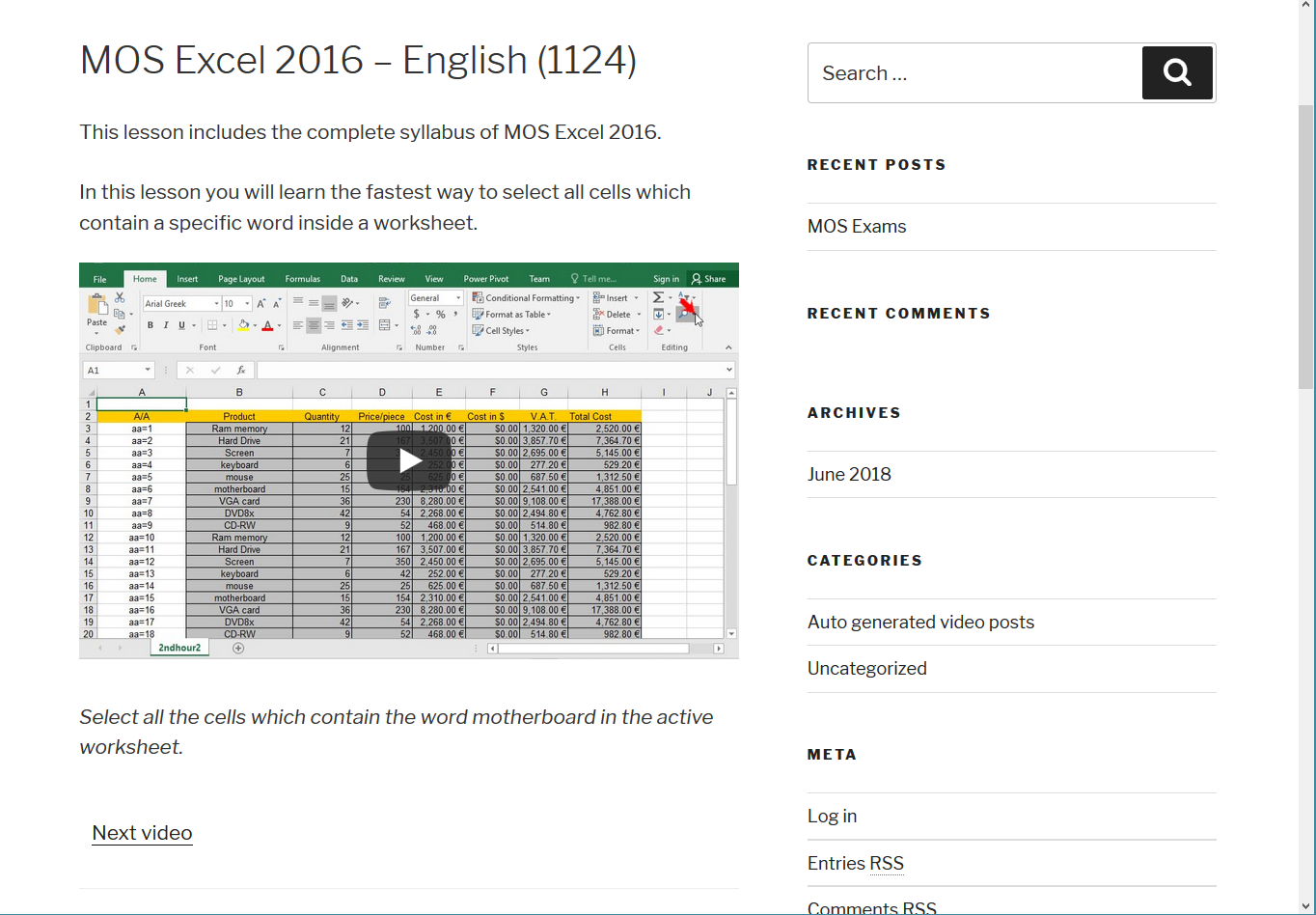Toggle Align Right in Alignment group
Image resolution: width=1316 pixels, height=915 pixels.
tap(329, 325)
